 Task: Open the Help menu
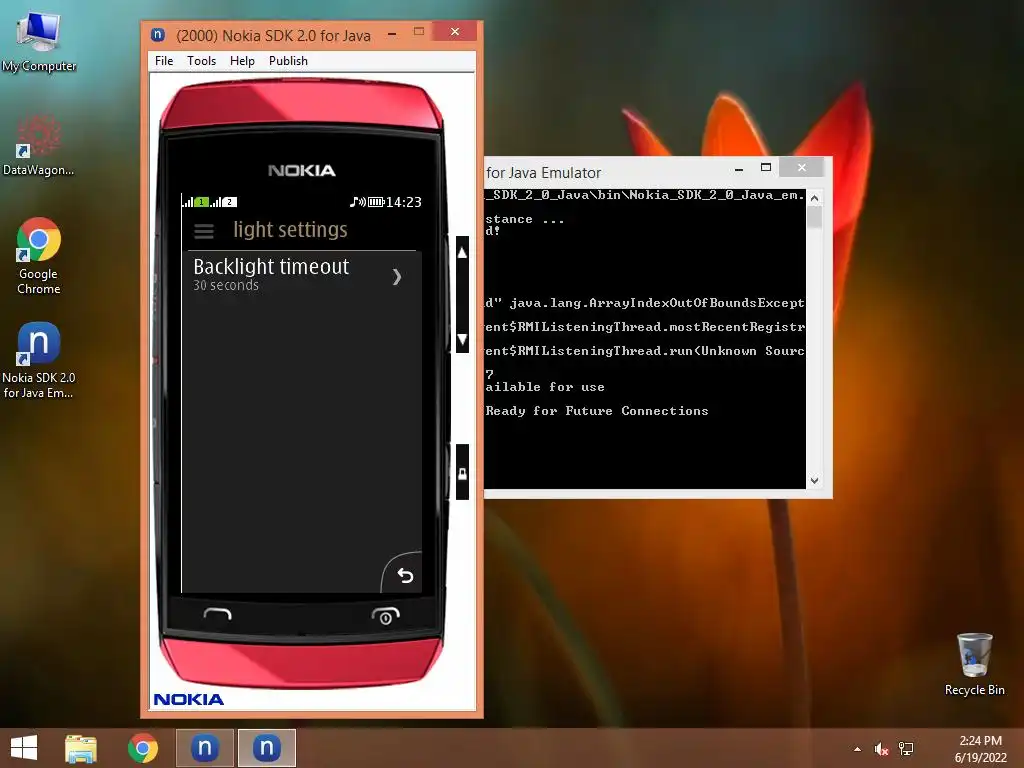tap(242, 61)
